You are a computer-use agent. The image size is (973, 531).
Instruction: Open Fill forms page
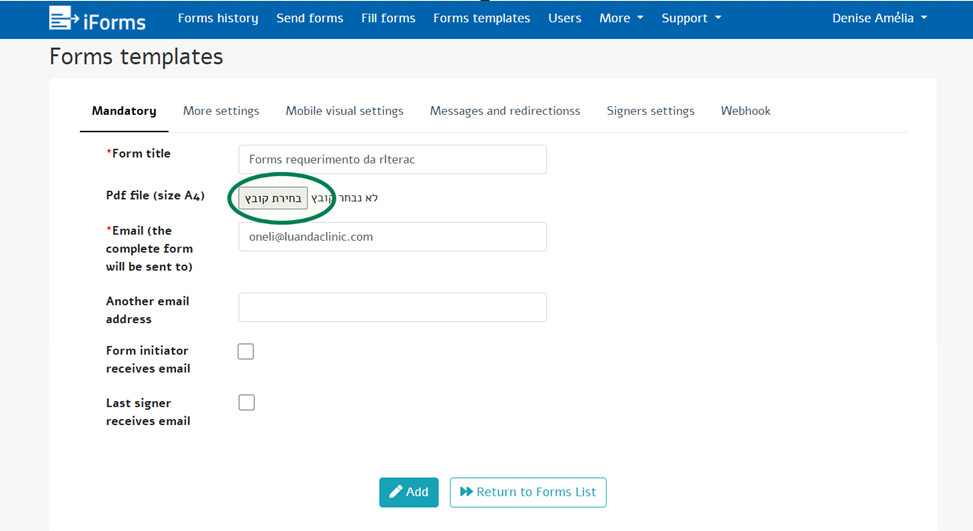pyautogui.click(x=388, y=18)
